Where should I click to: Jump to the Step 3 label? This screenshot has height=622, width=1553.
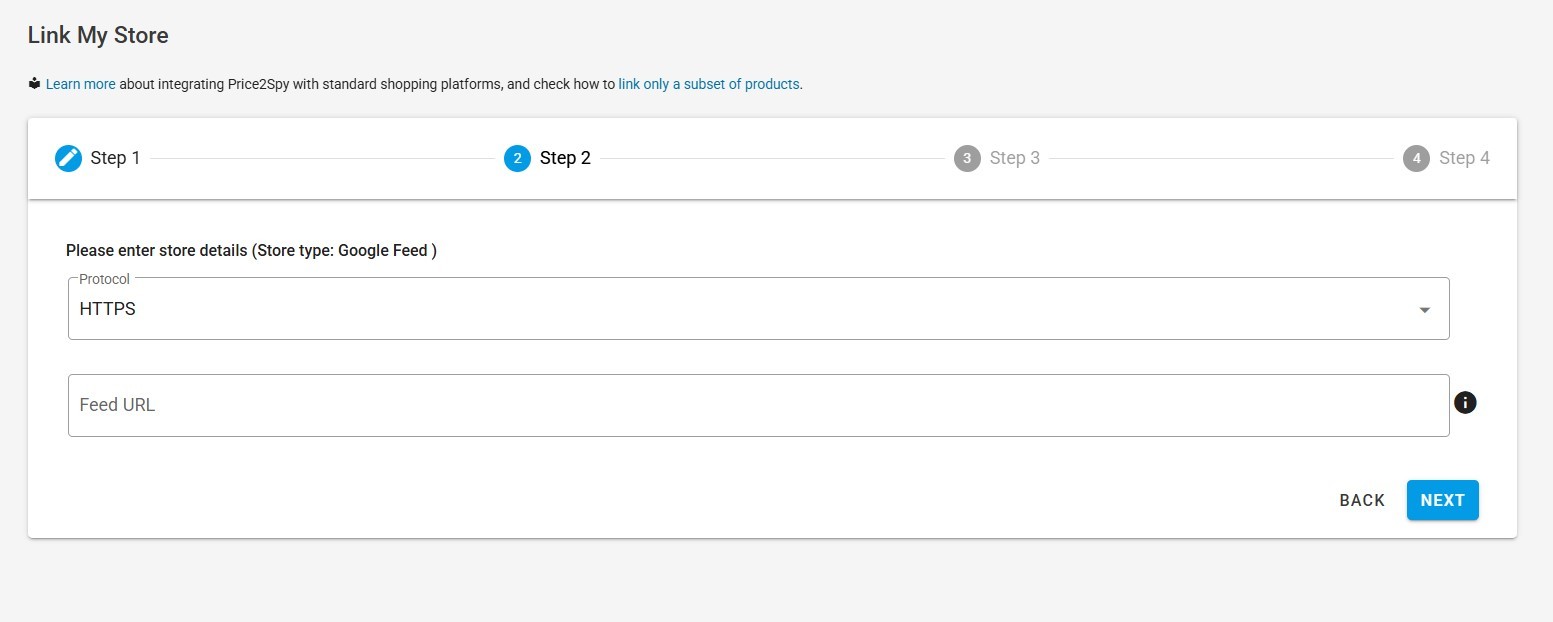[x=1015, y=158]
